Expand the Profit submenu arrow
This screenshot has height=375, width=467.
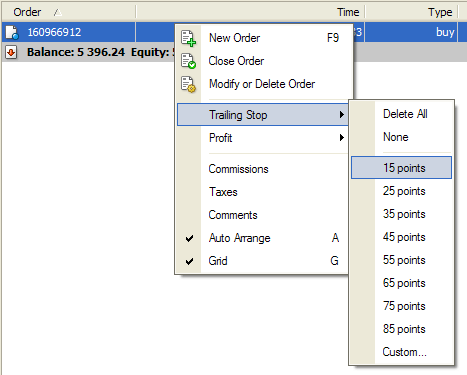[x=341, y=138]
